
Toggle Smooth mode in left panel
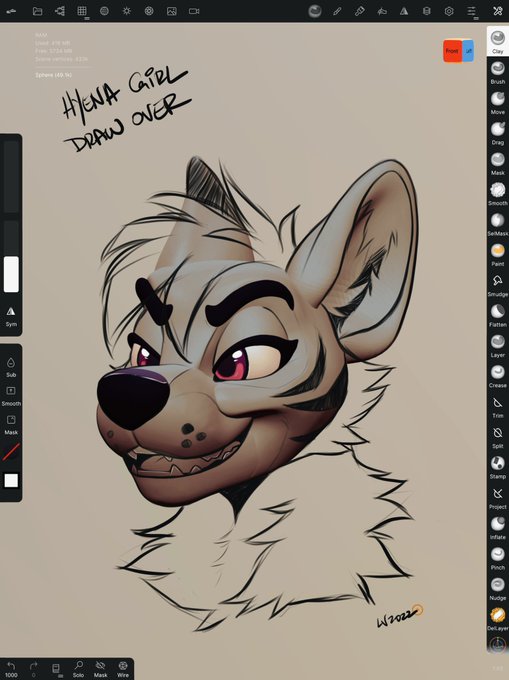click(11, 396)
